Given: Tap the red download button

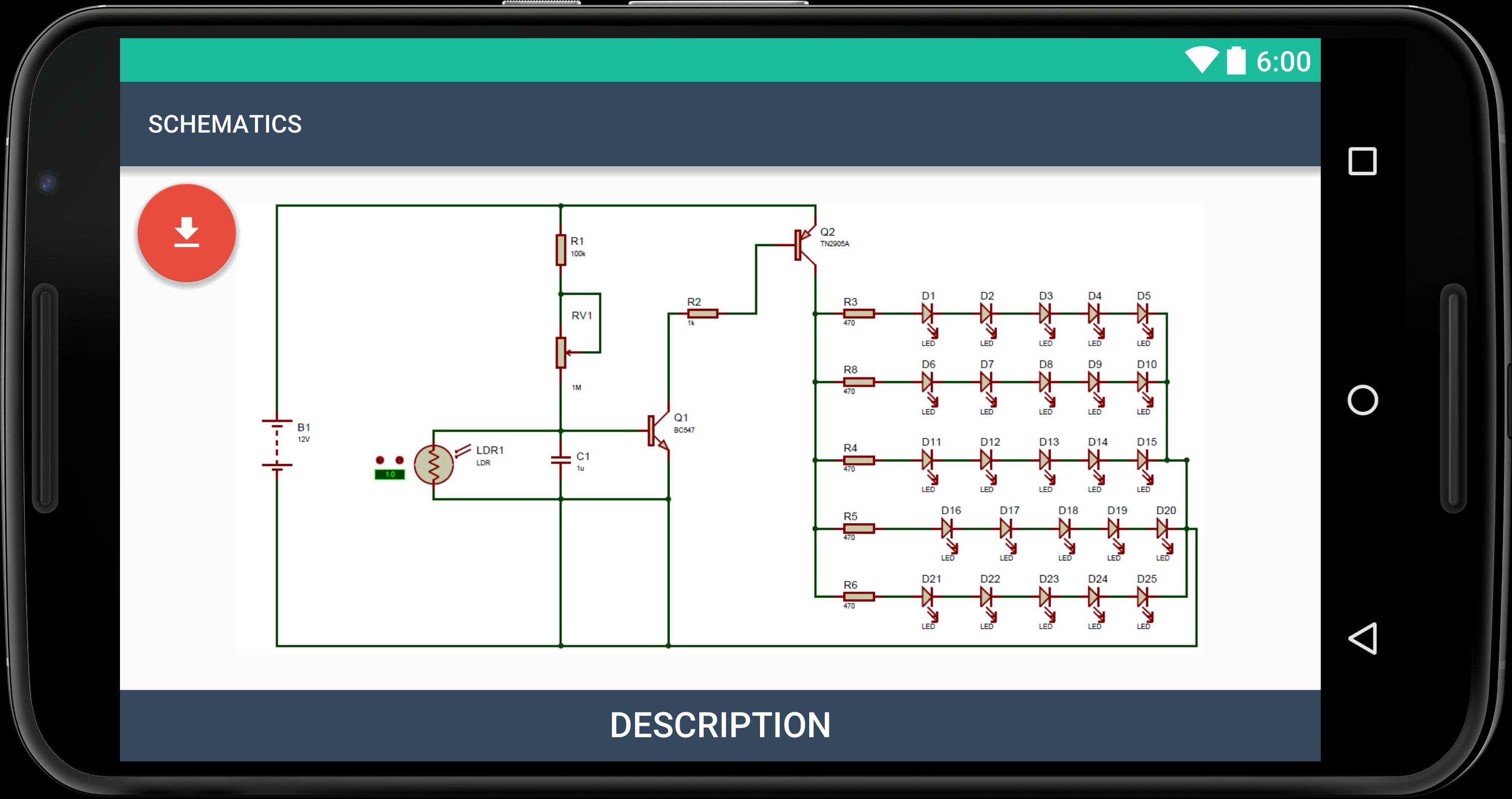Looking at the screenshot, I should click(187, 233).
